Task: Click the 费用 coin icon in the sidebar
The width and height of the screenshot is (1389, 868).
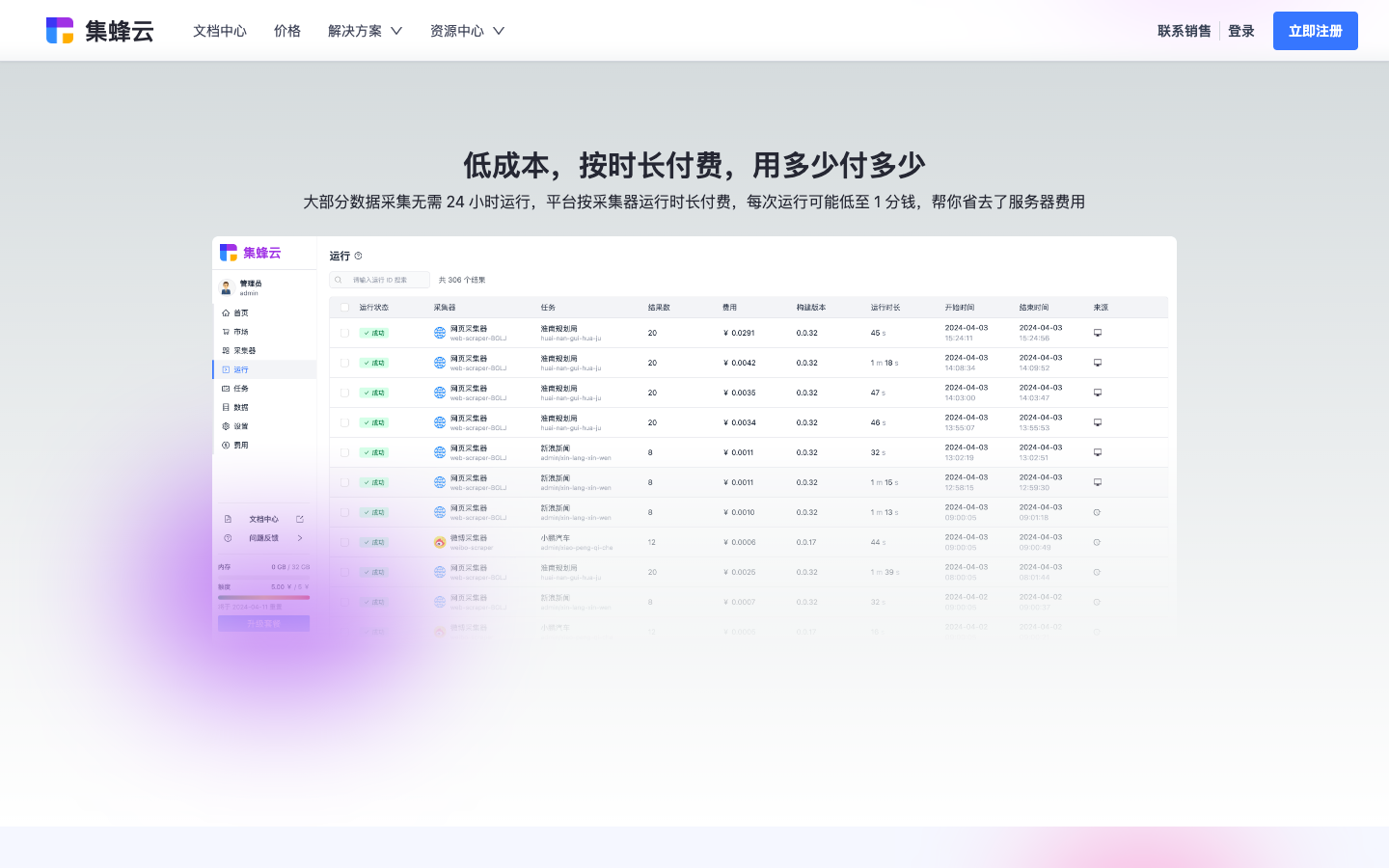Action: pos(226,445)
